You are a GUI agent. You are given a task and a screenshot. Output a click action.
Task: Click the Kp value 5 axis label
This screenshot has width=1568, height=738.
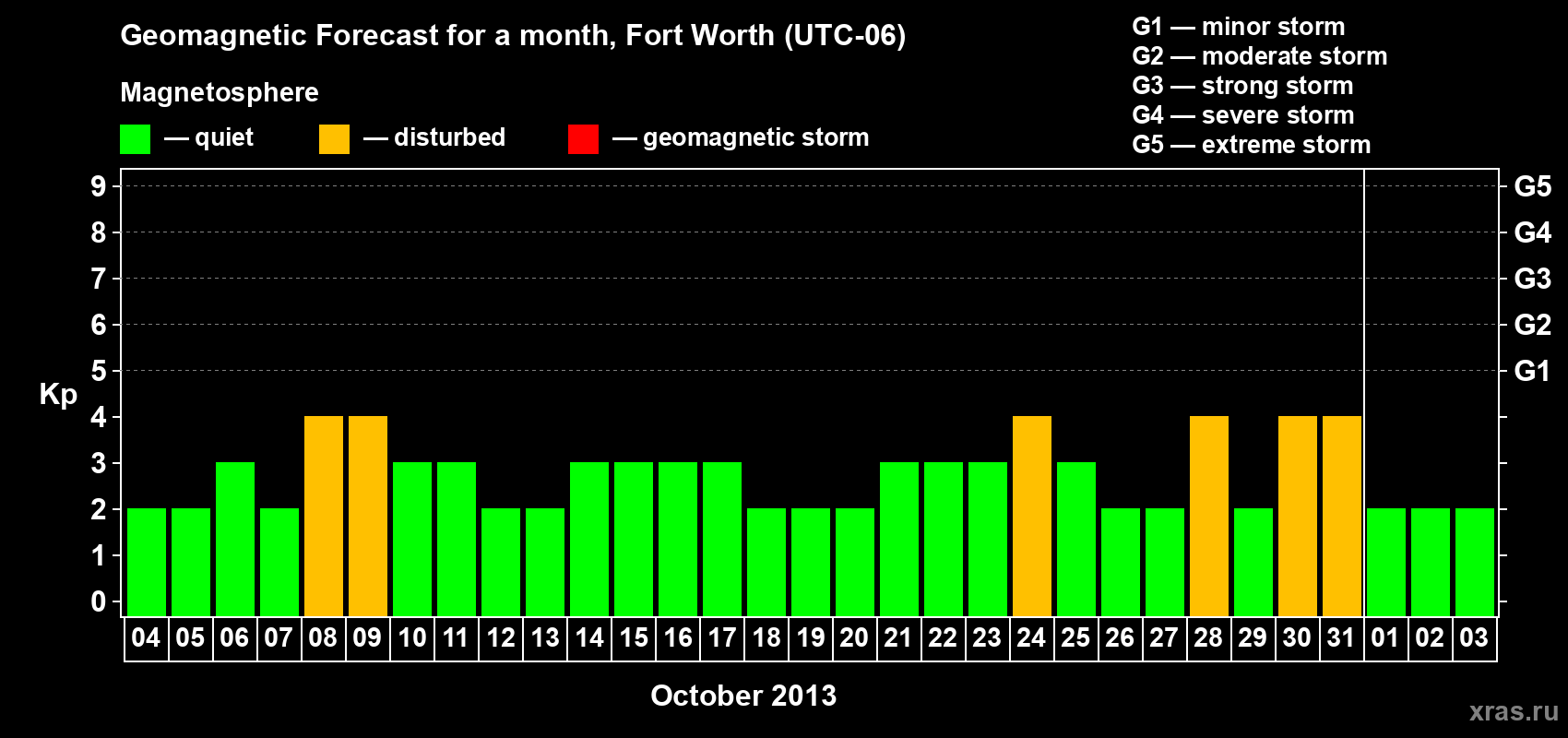[99, 371]
